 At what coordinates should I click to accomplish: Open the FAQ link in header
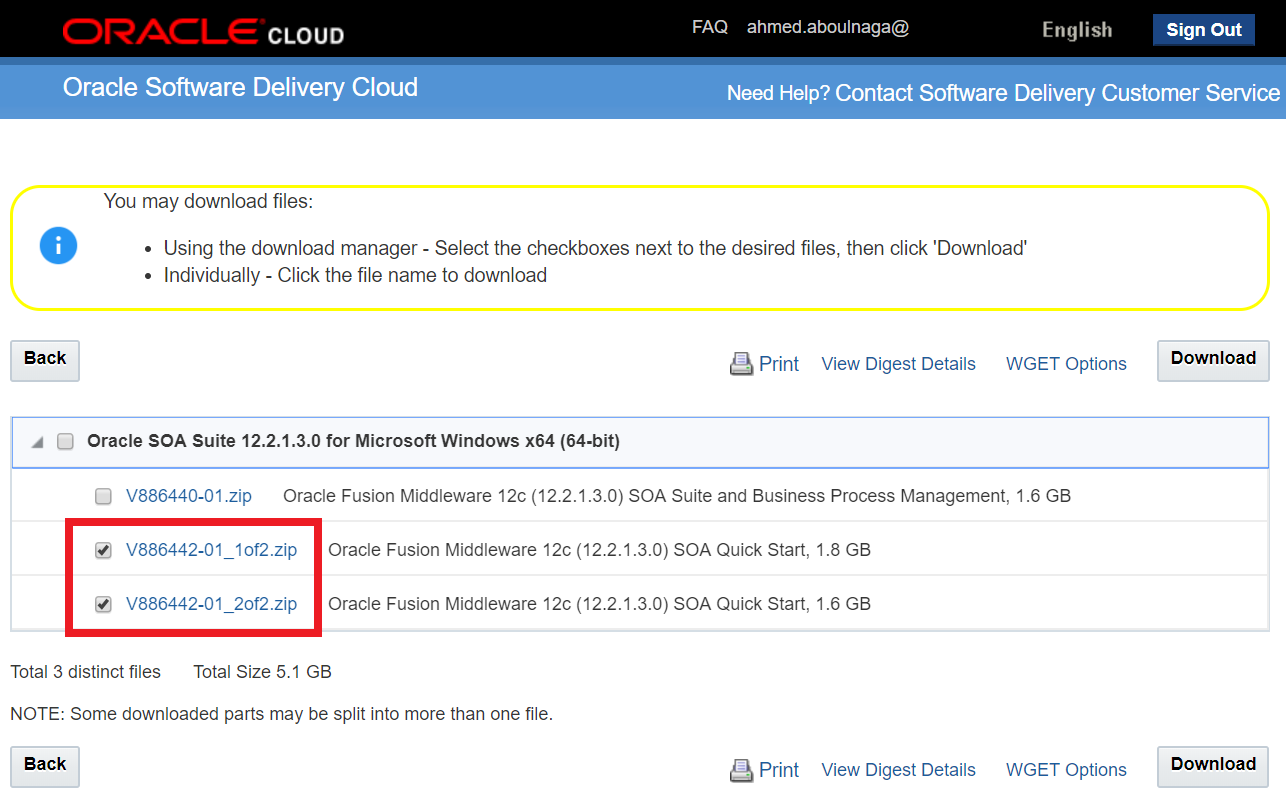(709, 28)
